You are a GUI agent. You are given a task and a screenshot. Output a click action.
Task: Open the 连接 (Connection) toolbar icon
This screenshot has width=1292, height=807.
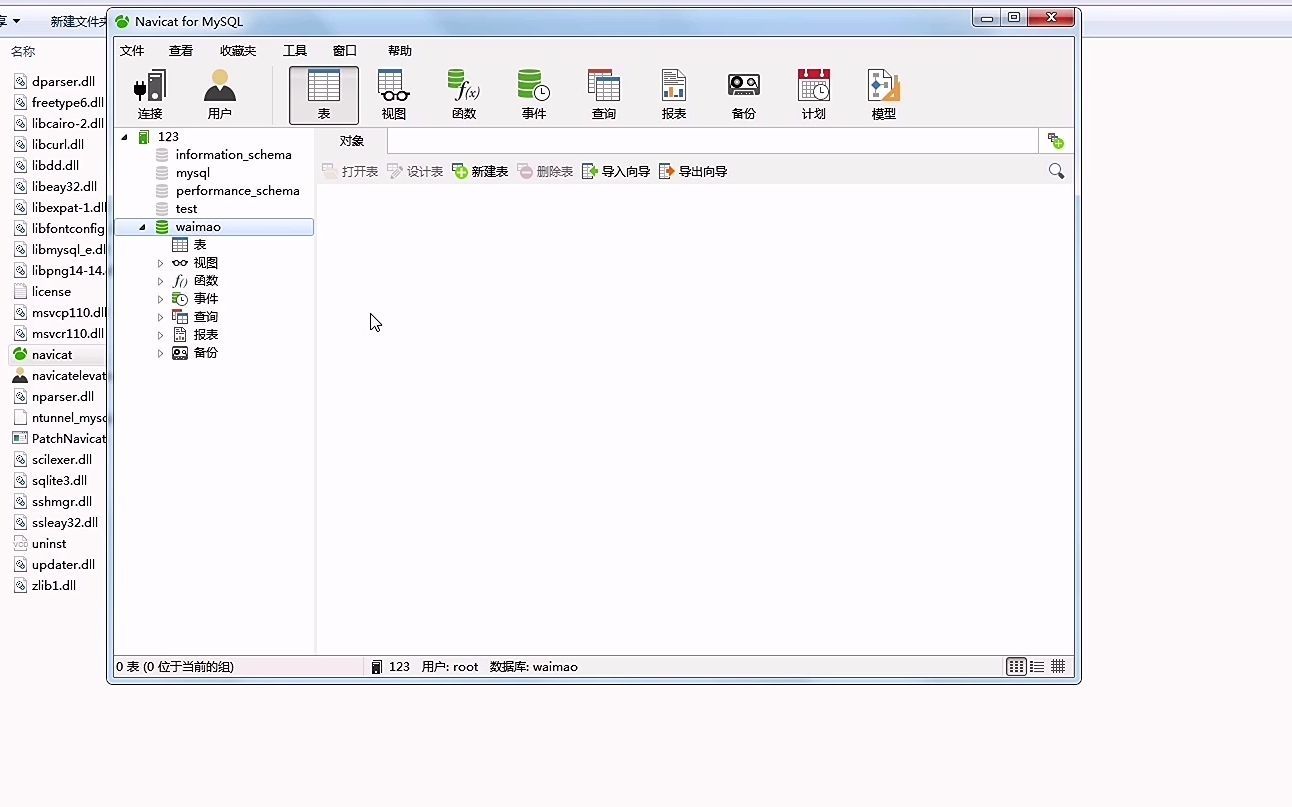click(150, 95)
